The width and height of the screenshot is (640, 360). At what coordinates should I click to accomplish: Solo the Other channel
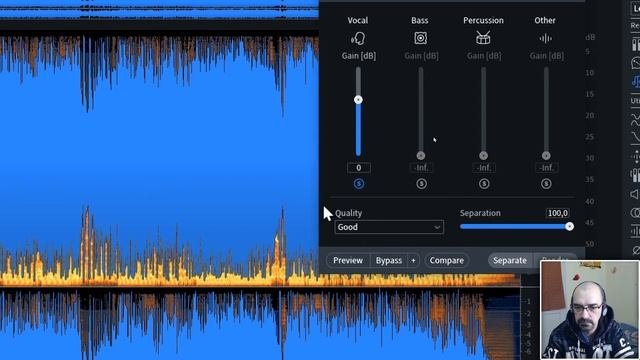coord(546,184)
